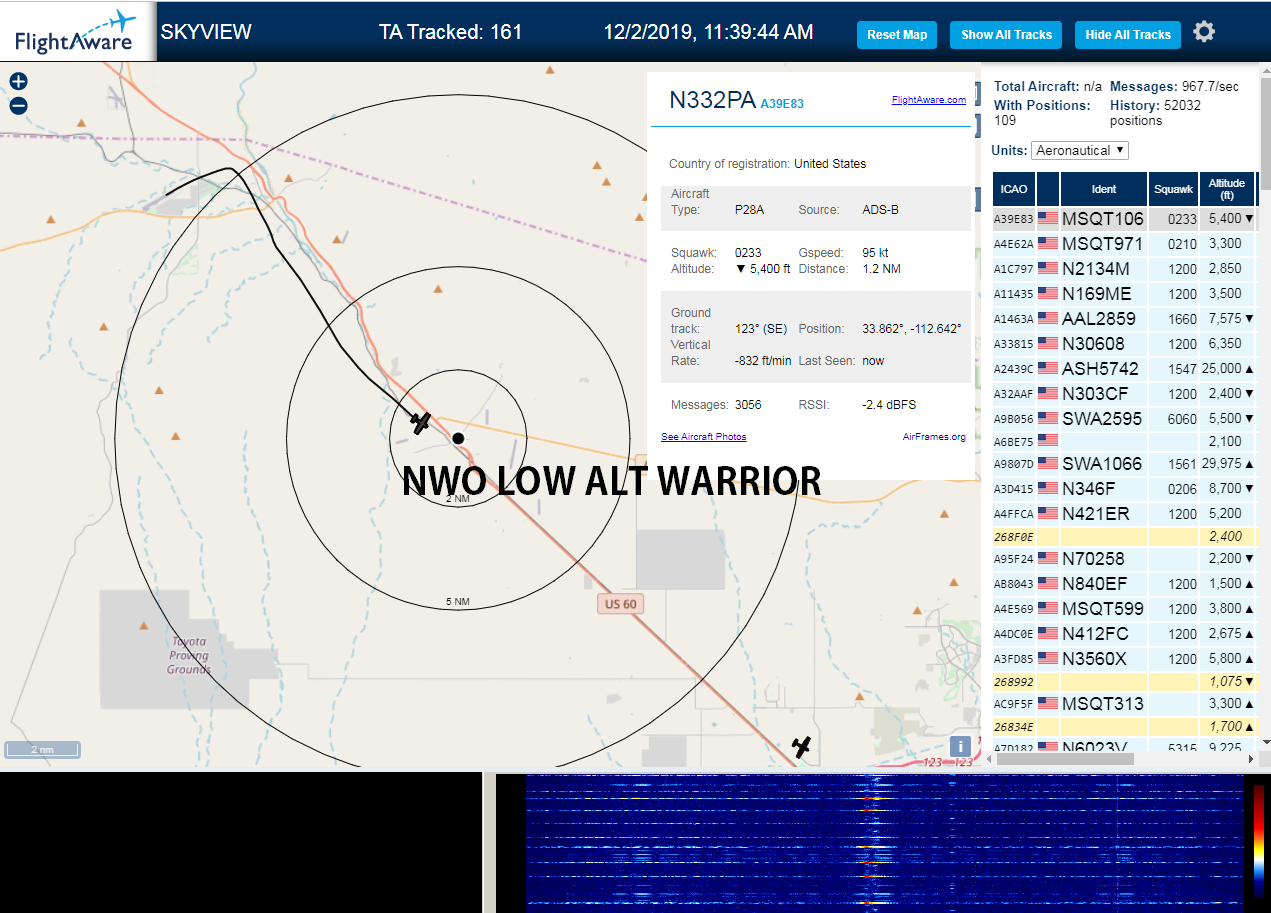Open the map info 'i' button
Viewport: 1271px width, 913px height.
tap(960, 746)
